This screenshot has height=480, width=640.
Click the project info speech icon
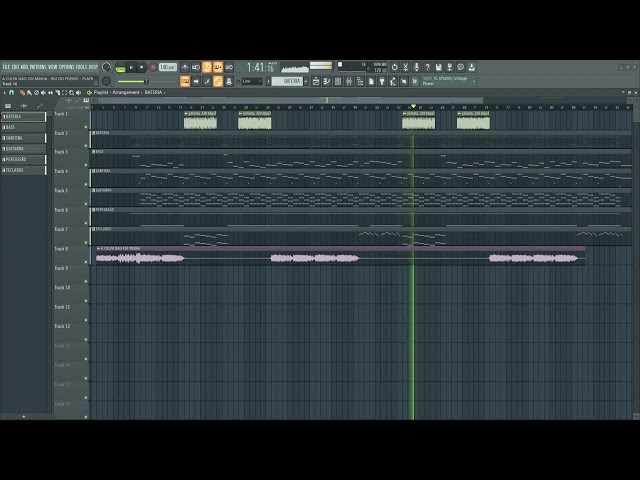coord(461,67)
